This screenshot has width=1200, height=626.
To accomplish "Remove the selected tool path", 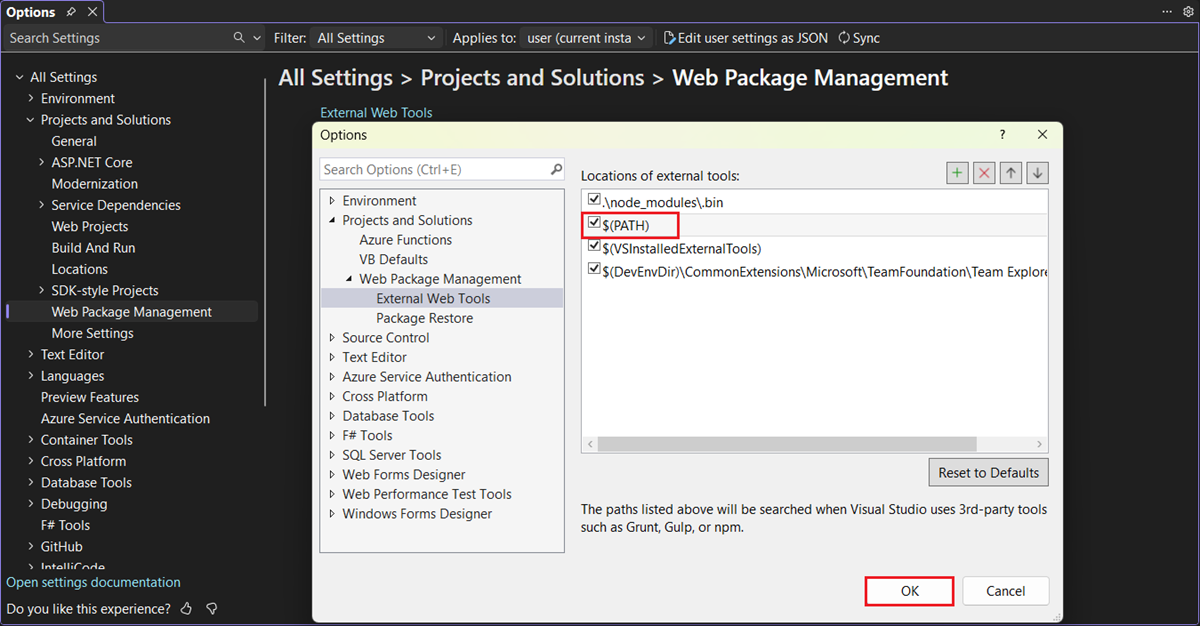I will (983, 172).
